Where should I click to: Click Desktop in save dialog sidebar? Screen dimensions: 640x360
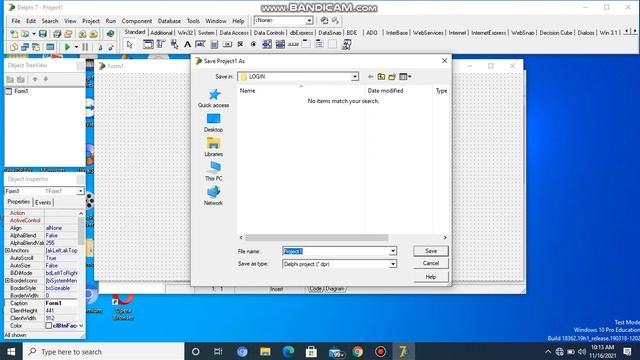click(x=213, y=123)
